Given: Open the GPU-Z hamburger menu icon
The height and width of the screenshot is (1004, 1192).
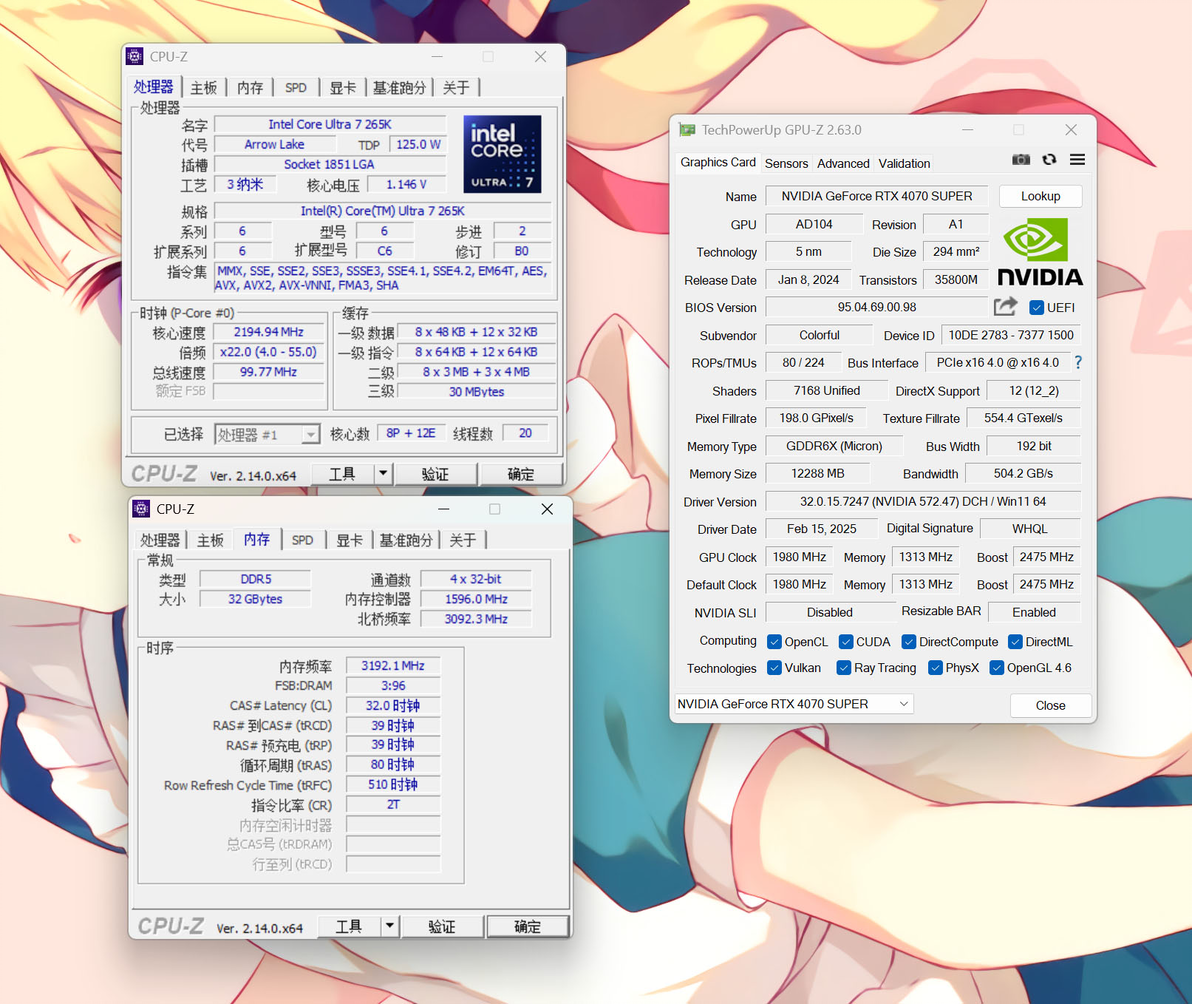Looking at the screenshot, I should (1077, 160).
